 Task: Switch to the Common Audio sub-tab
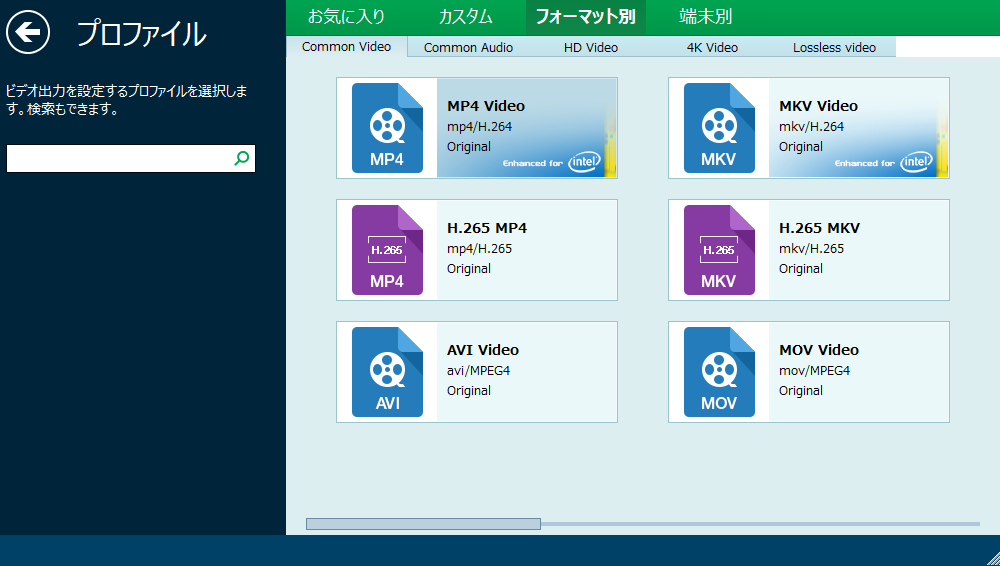click(468, 47)
